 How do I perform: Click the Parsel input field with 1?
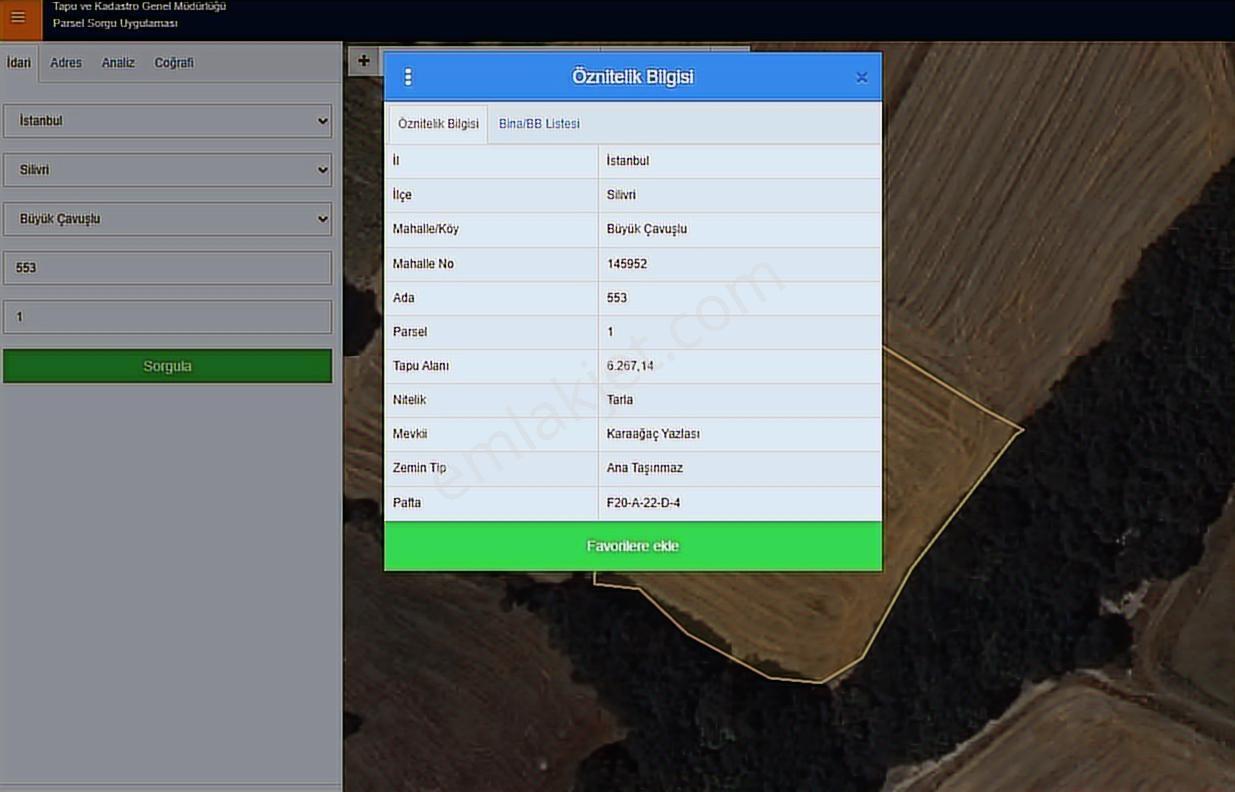pyautogui.click(x=167, y=317)
